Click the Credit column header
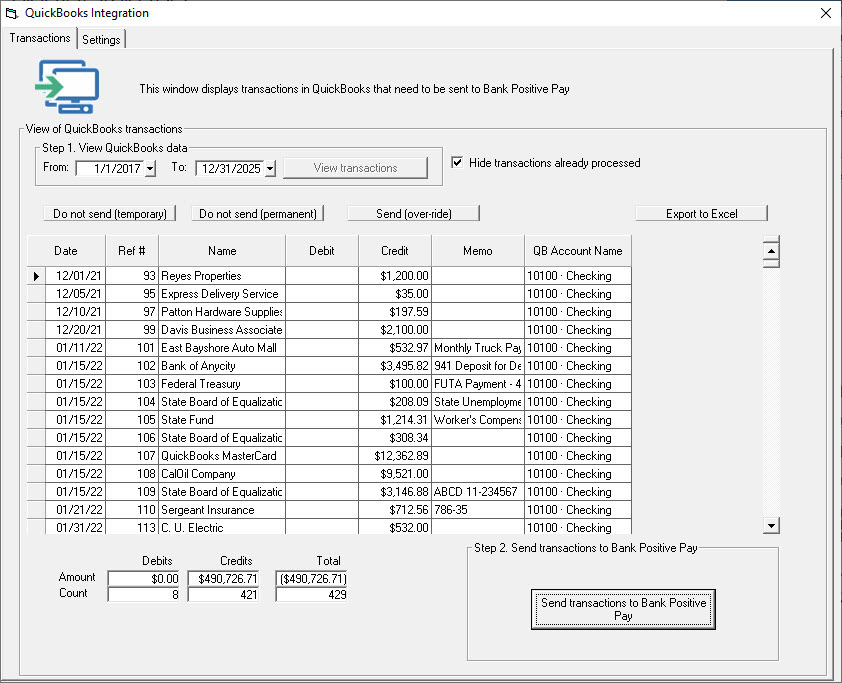The width and height of the screenshot is (842, 683). (395, 251)
